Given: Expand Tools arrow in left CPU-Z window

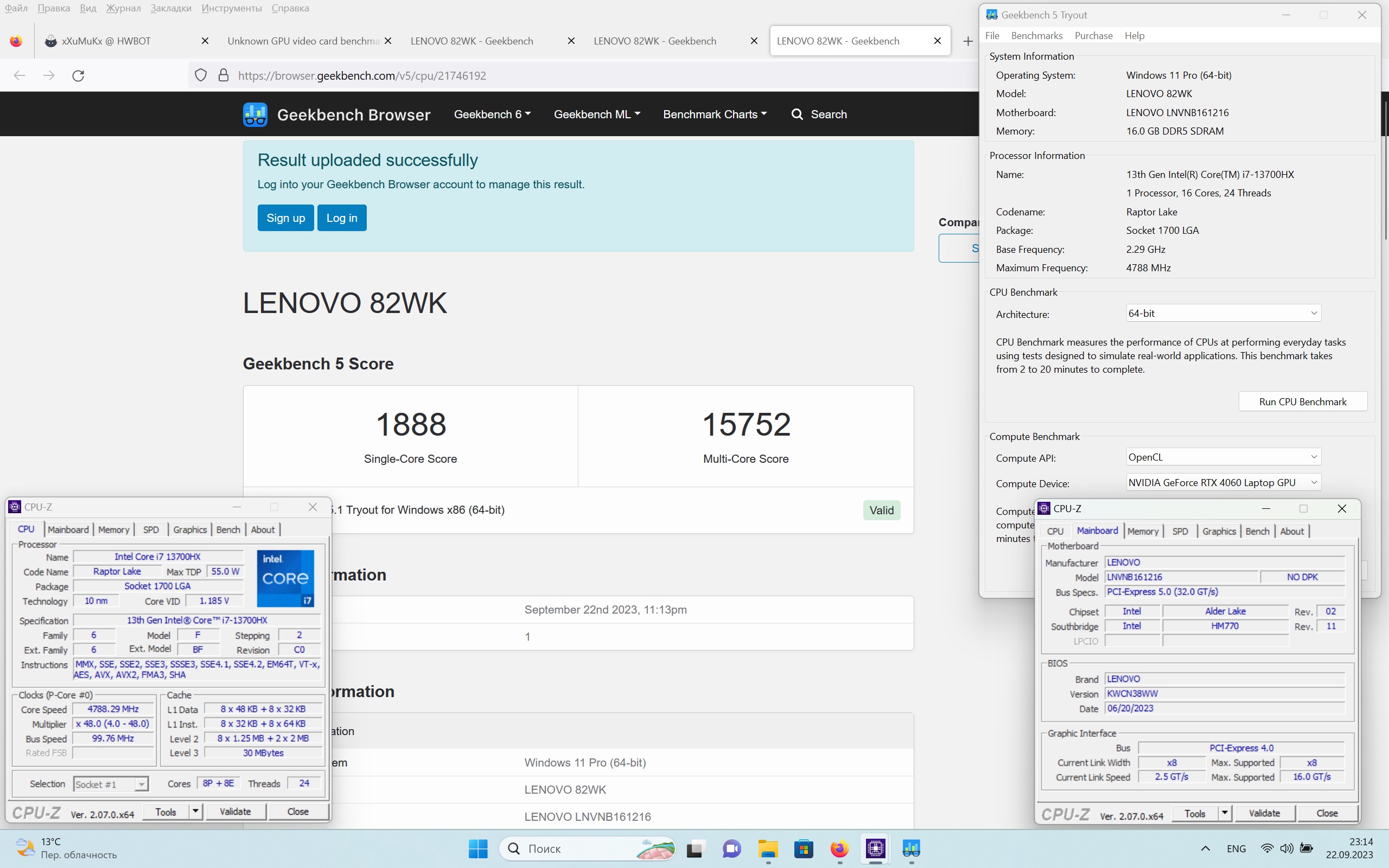Looking at the screenshot, I should coord(196,811).
